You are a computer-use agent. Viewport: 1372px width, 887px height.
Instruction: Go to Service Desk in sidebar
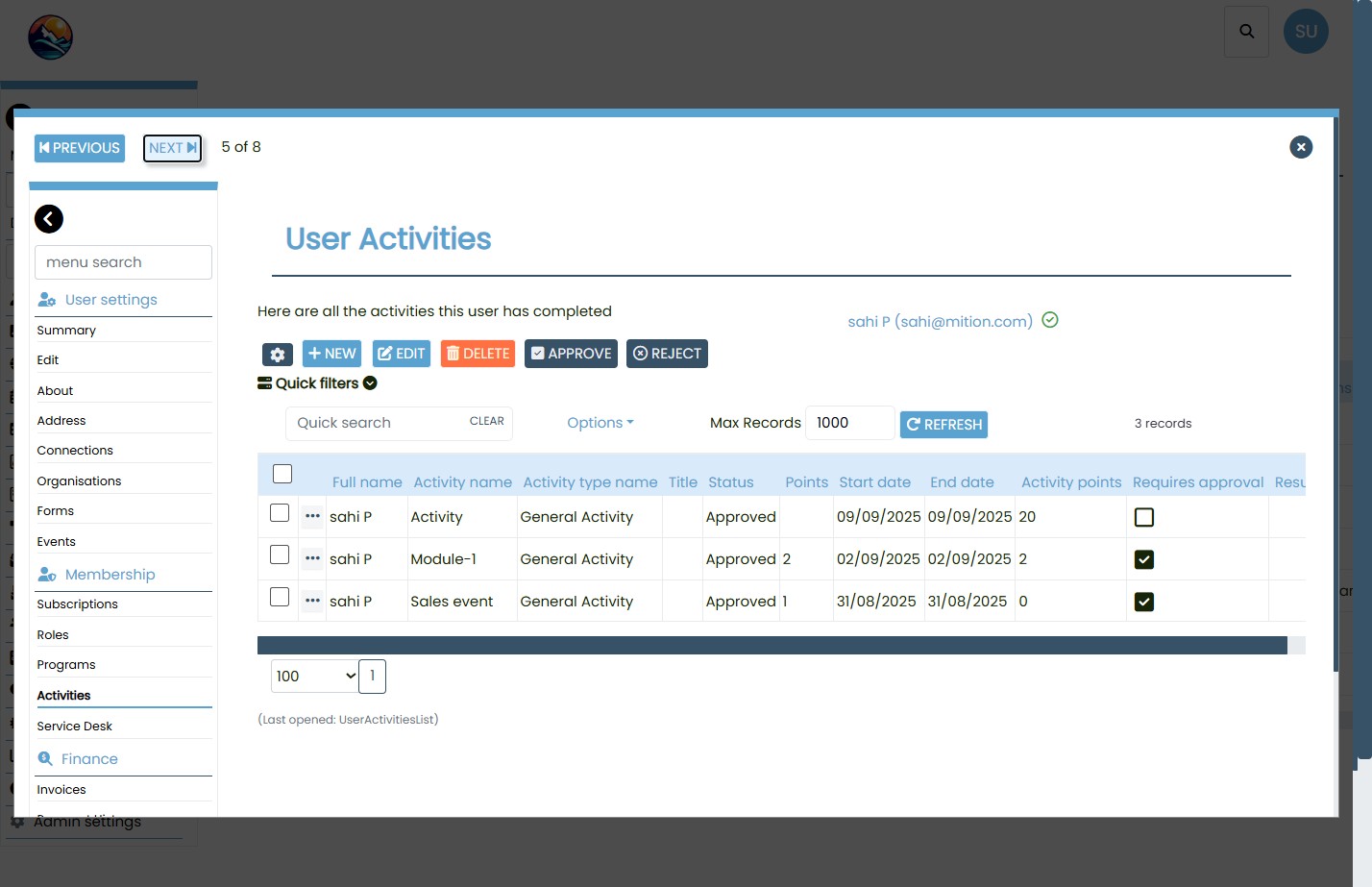[x=75, y=727]
